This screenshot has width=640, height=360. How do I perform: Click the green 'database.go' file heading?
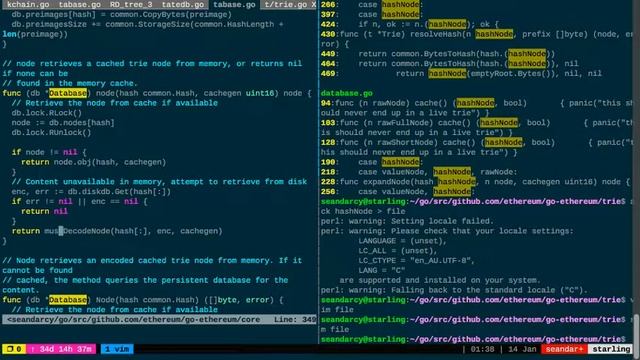click(347, 93)
